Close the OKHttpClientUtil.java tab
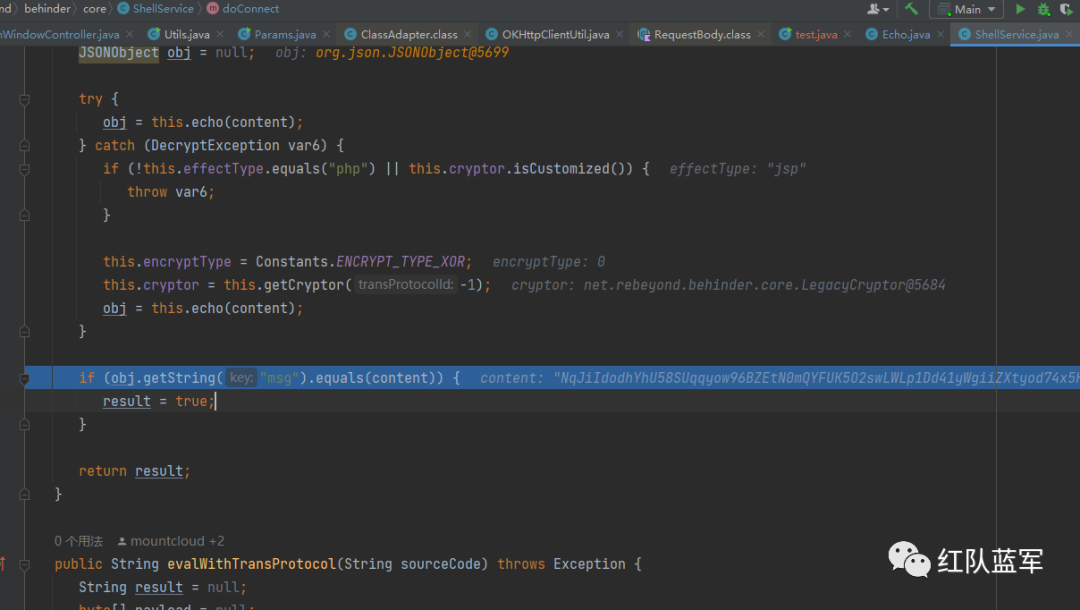1080x610 pixels. [x=619, y=34]
